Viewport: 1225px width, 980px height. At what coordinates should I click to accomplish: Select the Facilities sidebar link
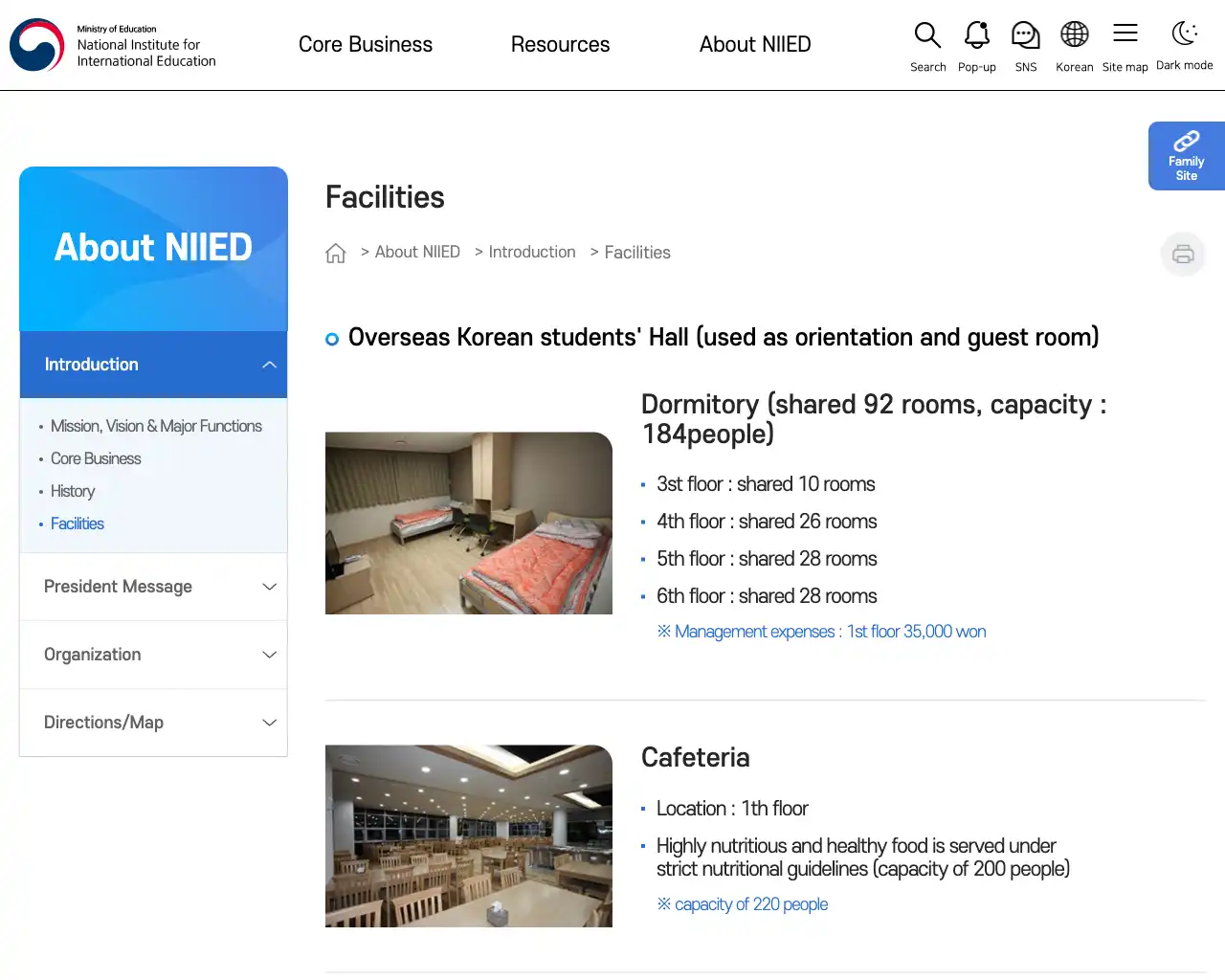pos(78,523)
